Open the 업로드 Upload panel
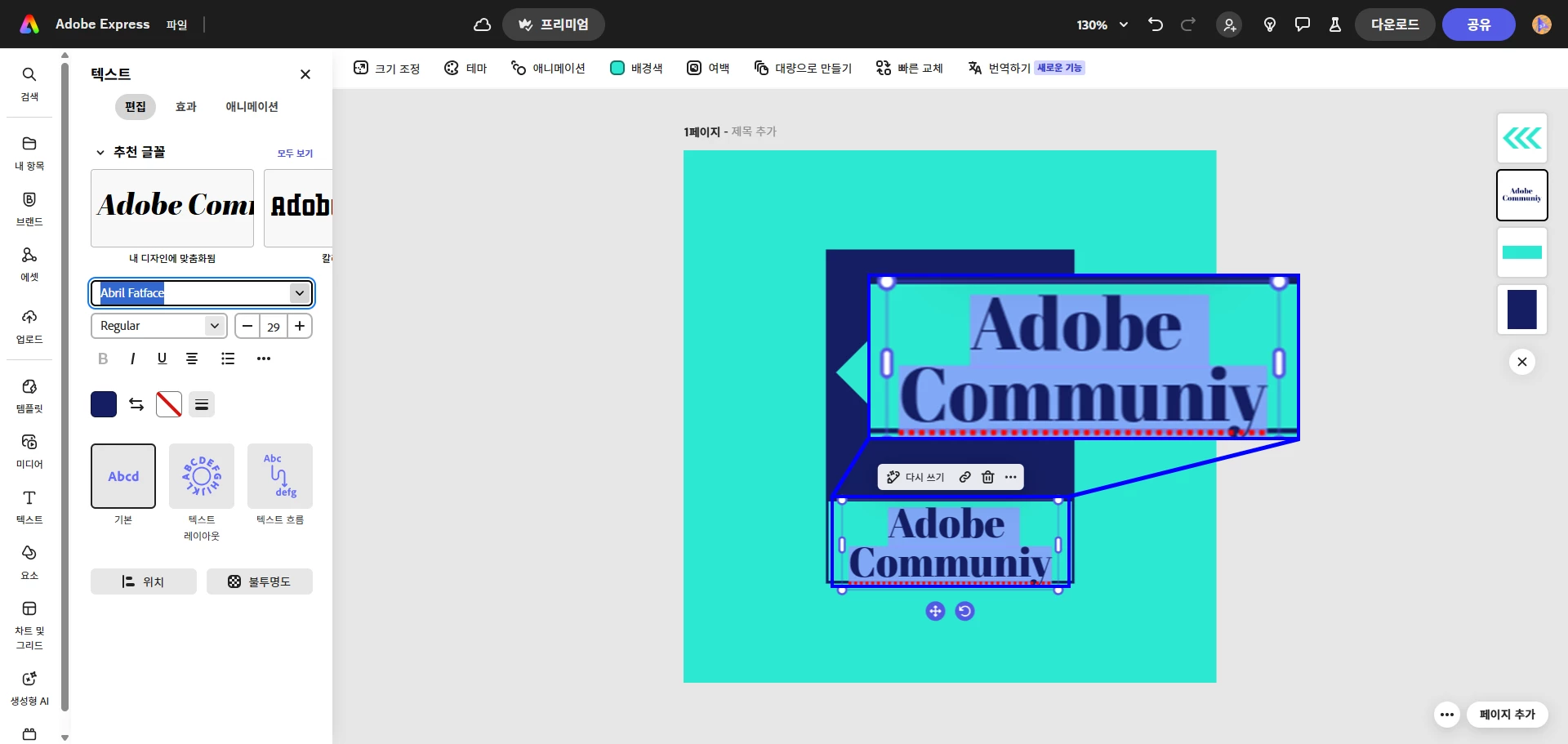The height and width of the screenshot is (744, 1568). tap(29, 326)
